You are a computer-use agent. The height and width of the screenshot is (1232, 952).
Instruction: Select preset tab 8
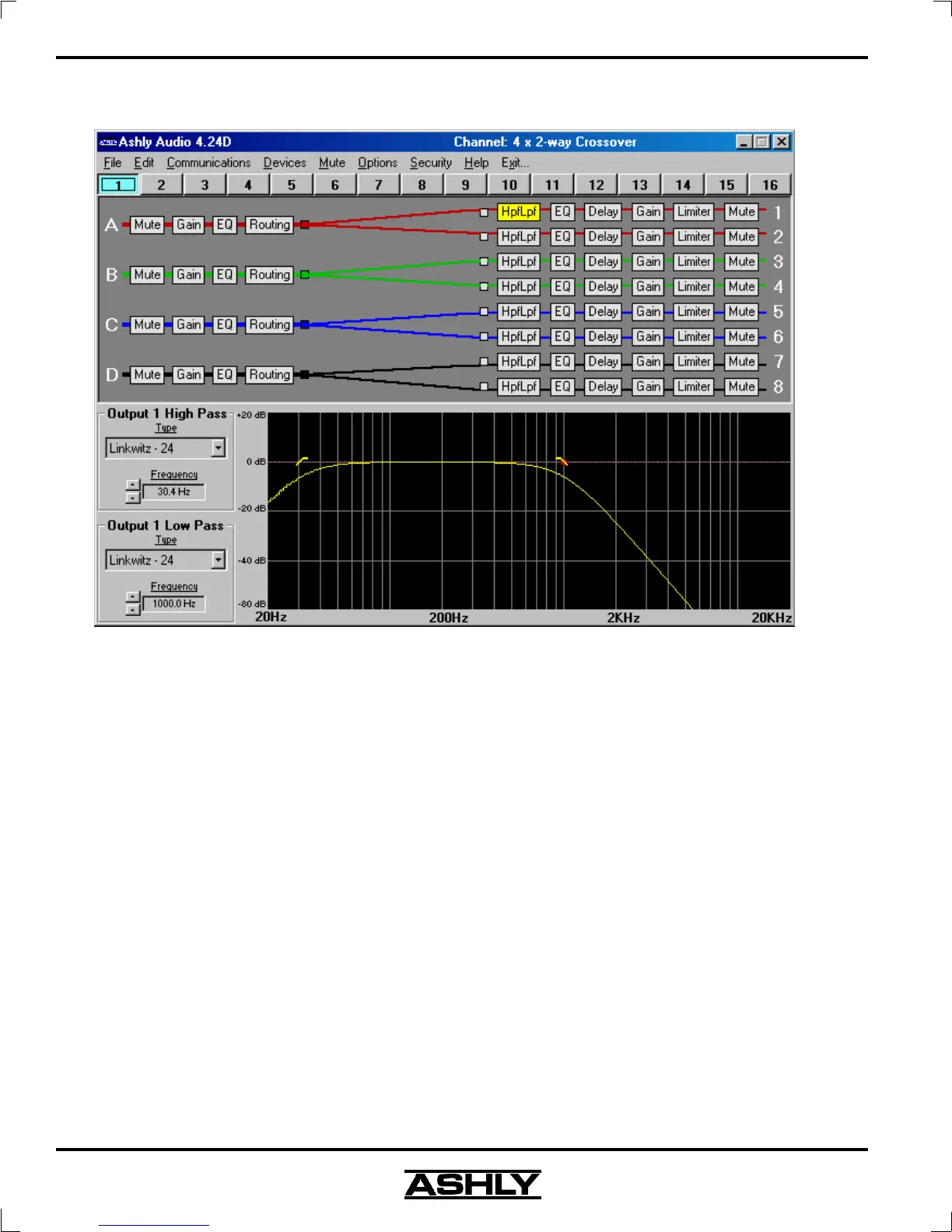pos(422,185)
